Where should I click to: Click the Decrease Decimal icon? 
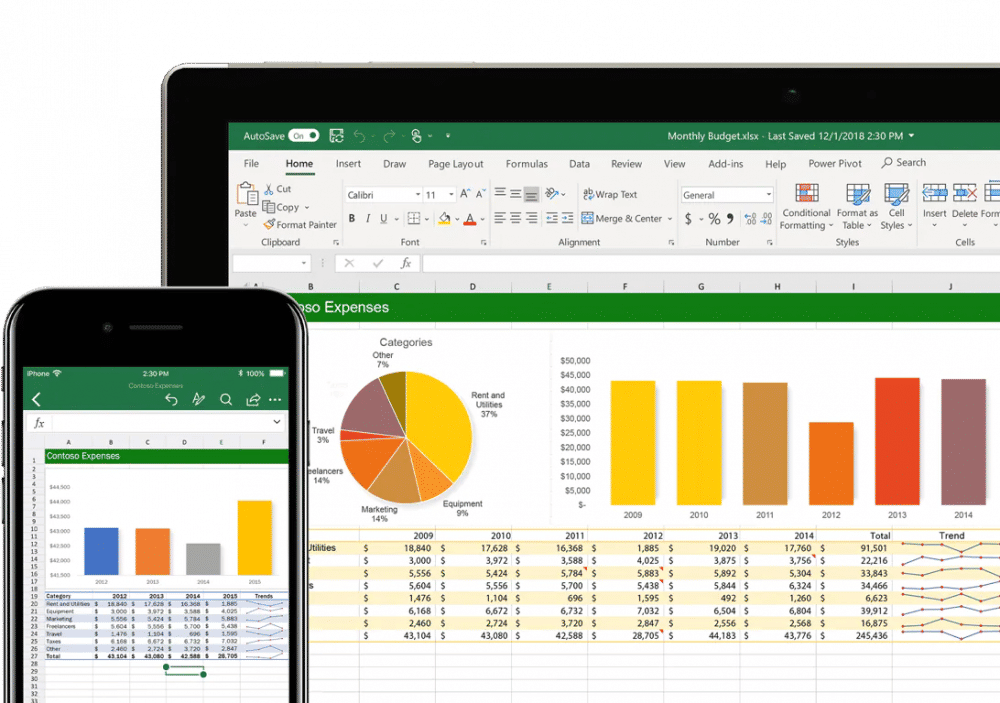pos(767,219)
